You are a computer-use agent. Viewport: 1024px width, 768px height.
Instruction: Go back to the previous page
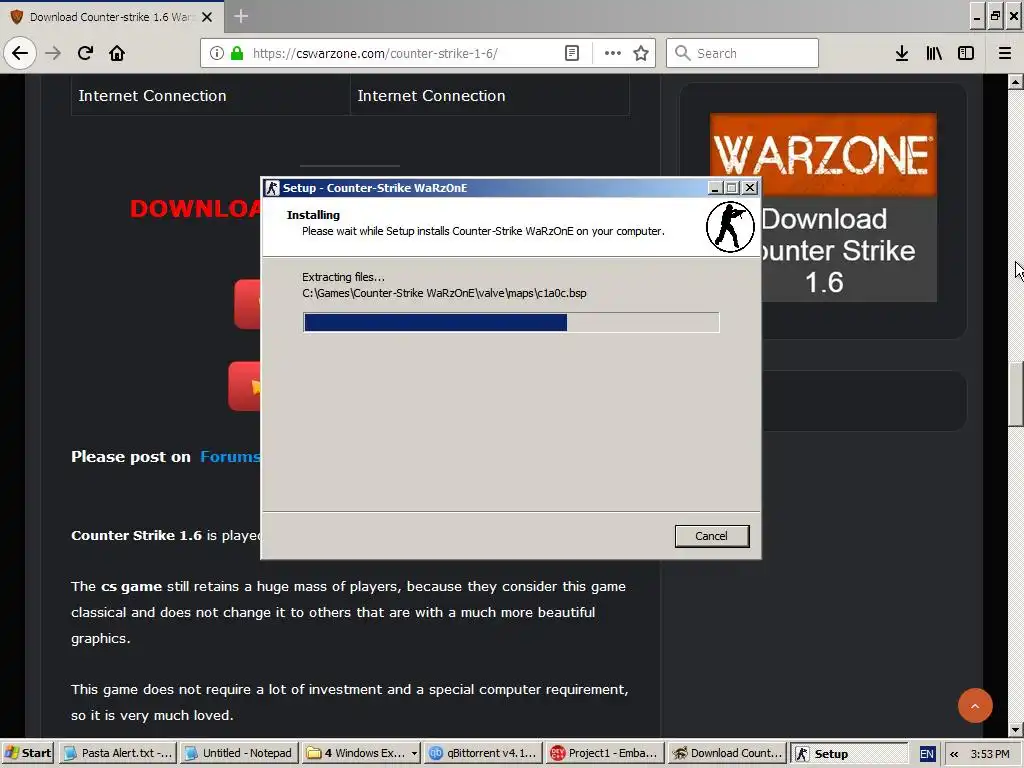[x=20, y=53]
